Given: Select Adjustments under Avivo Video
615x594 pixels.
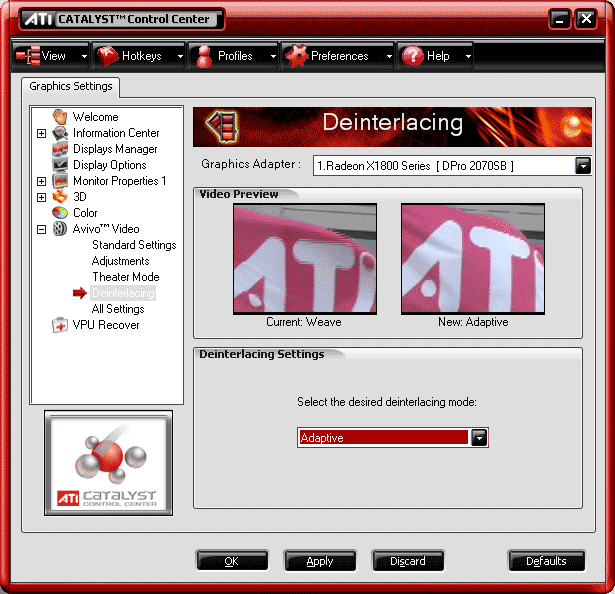Looking at the screenshot, I should coord(120,261).
